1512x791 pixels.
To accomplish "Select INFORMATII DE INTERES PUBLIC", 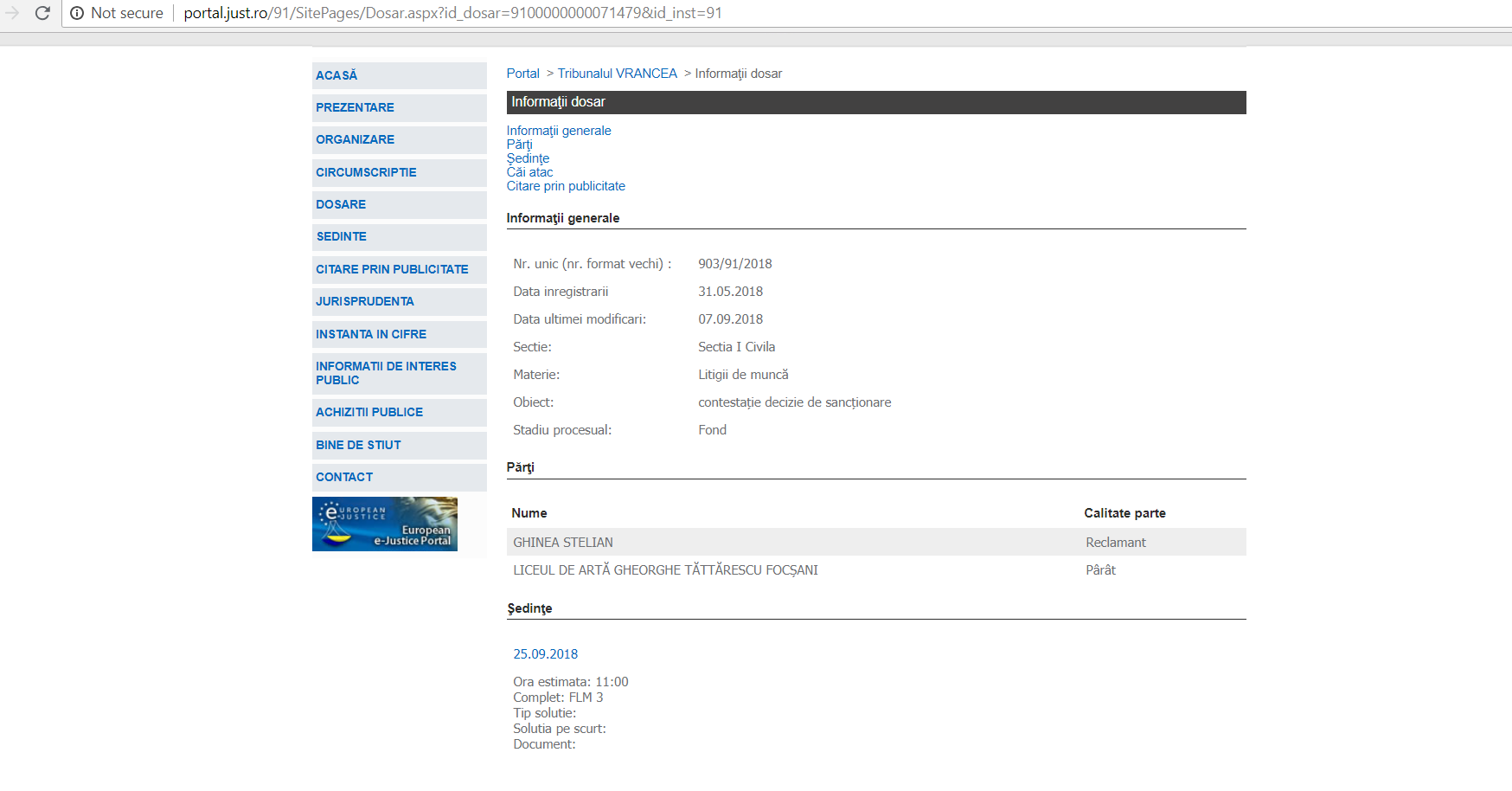I will coord(386,373).
